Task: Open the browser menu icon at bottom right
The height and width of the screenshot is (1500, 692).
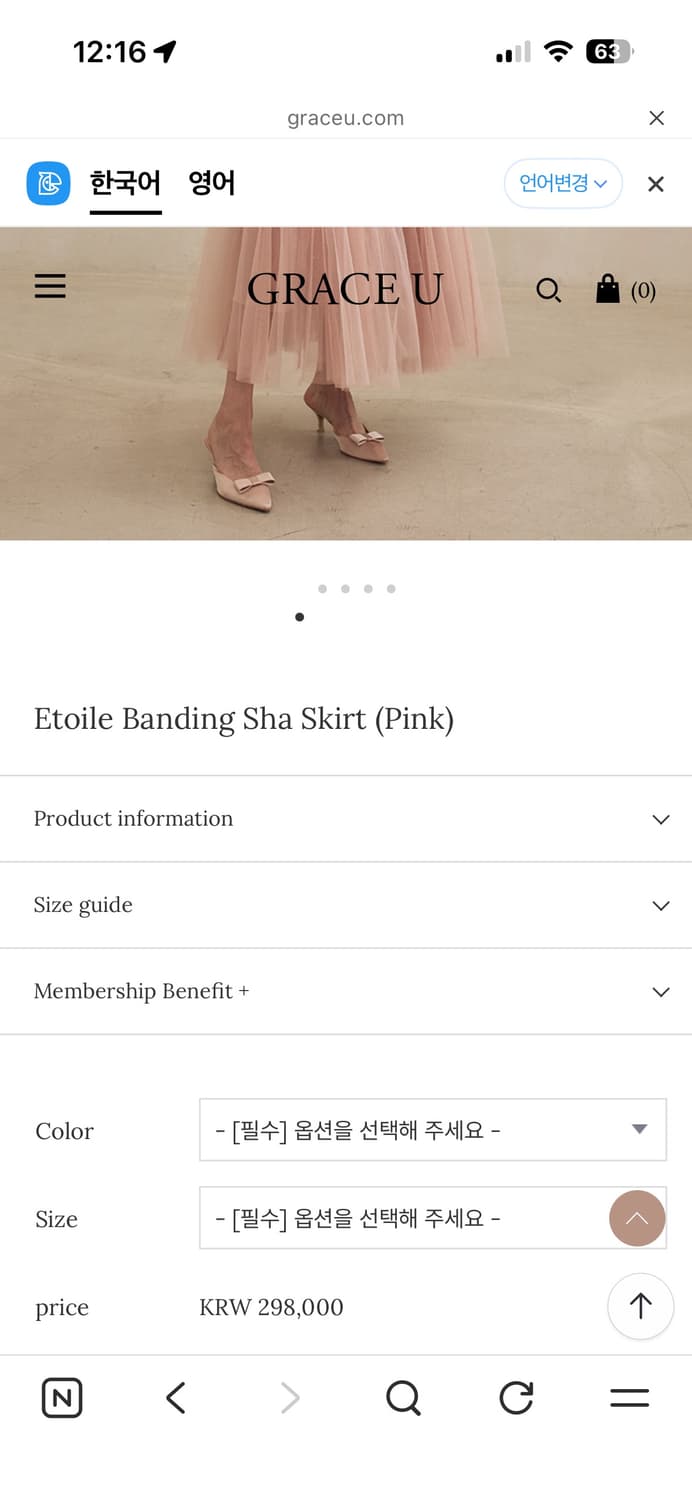Action: (x=629, y=1397)
